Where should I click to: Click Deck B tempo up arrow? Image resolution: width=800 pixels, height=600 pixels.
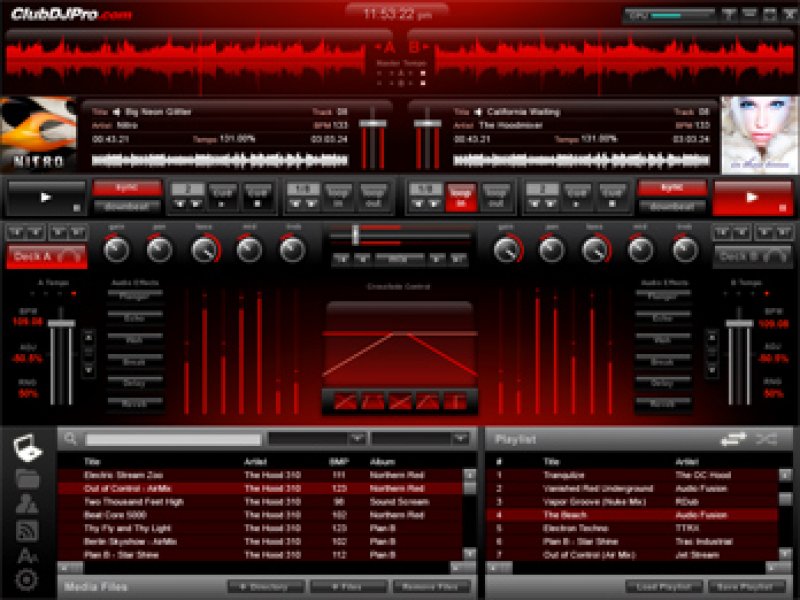click(x=712, y=337)
